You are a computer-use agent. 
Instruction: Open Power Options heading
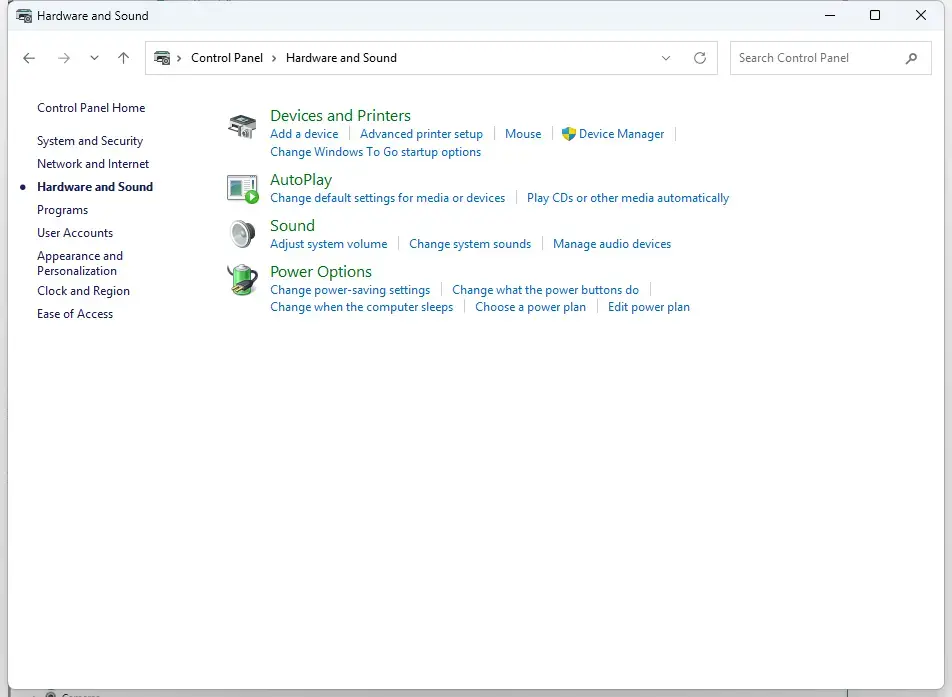[x=321, y=271]
